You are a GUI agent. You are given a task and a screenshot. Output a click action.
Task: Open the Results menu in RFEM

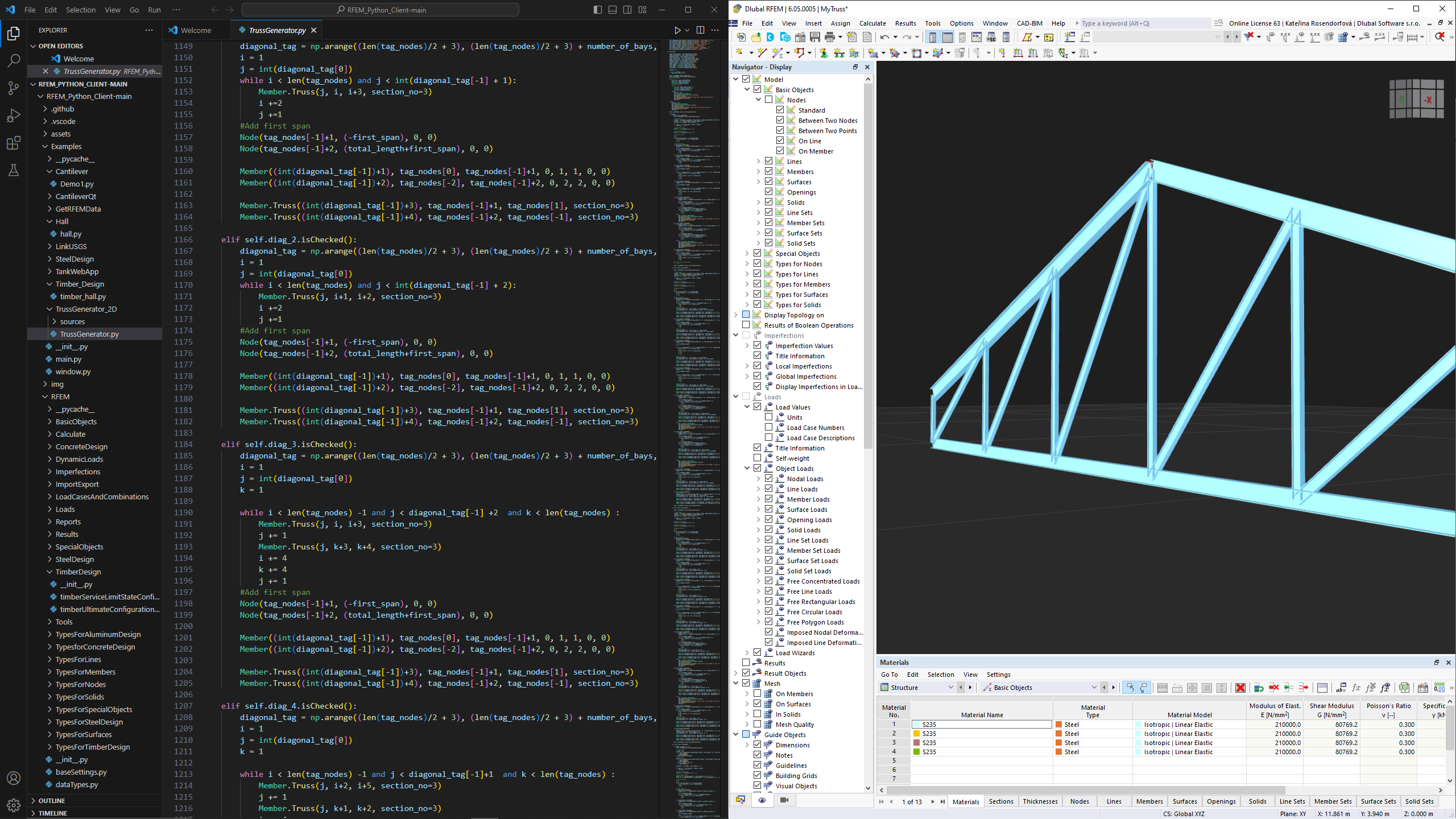(x=905, y=22)
